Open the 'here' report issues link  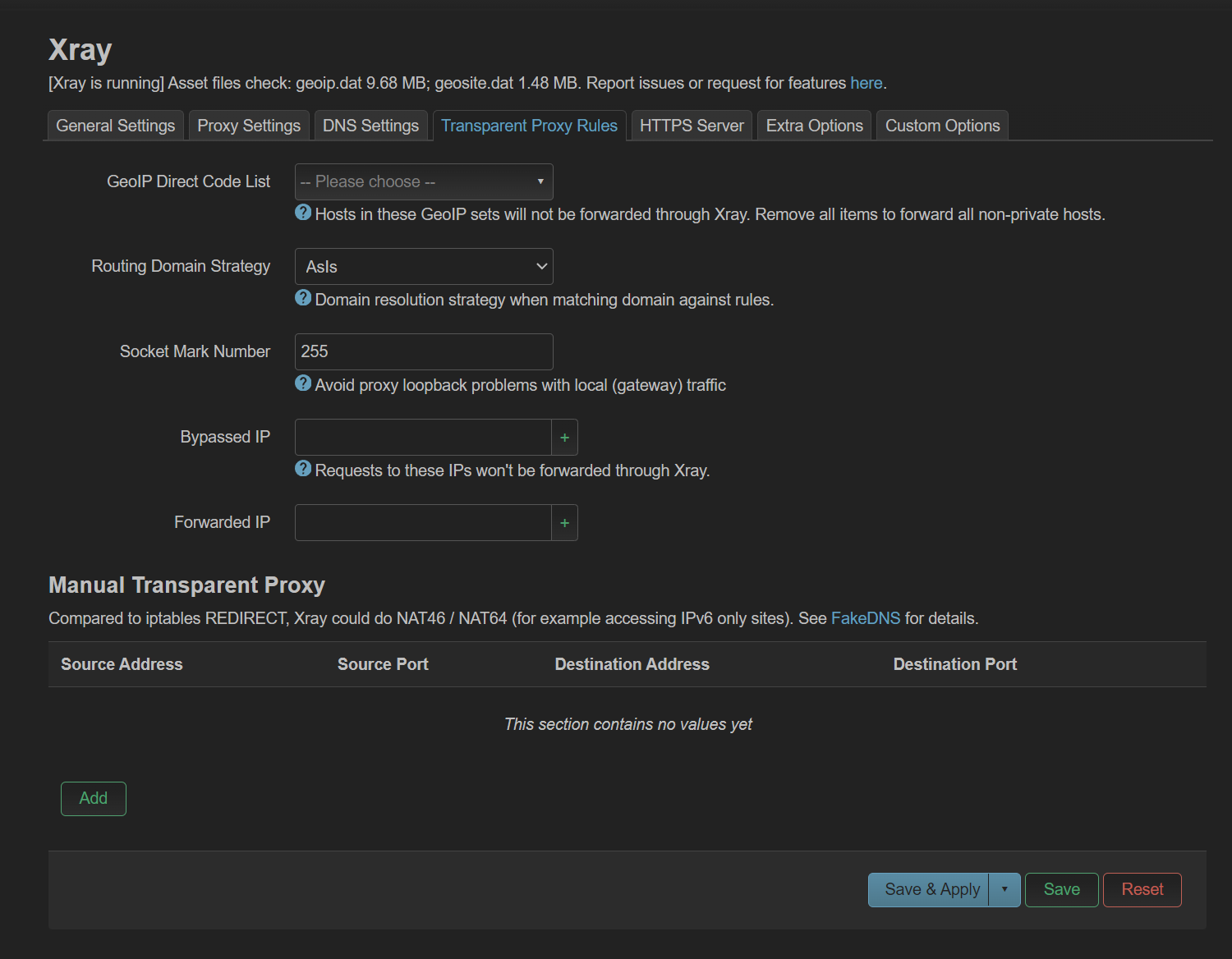click(867, 83)
